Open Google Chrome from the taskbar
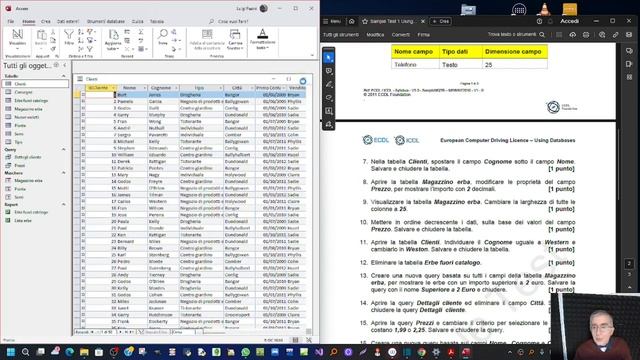This screenshot has height=360, width=640. 422,352
